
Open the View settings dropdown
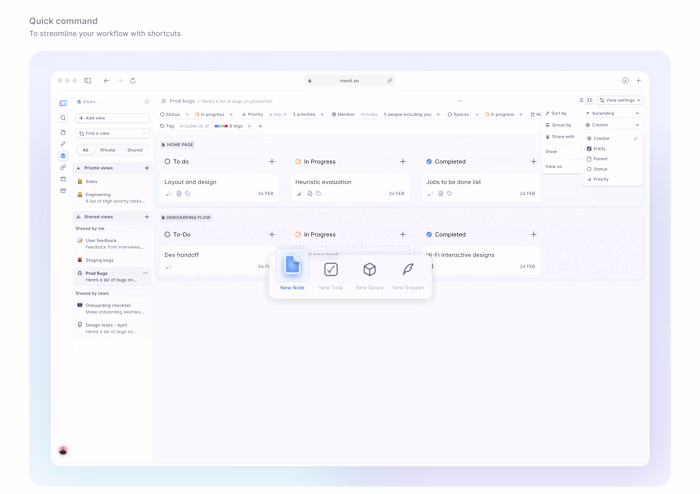621,100
